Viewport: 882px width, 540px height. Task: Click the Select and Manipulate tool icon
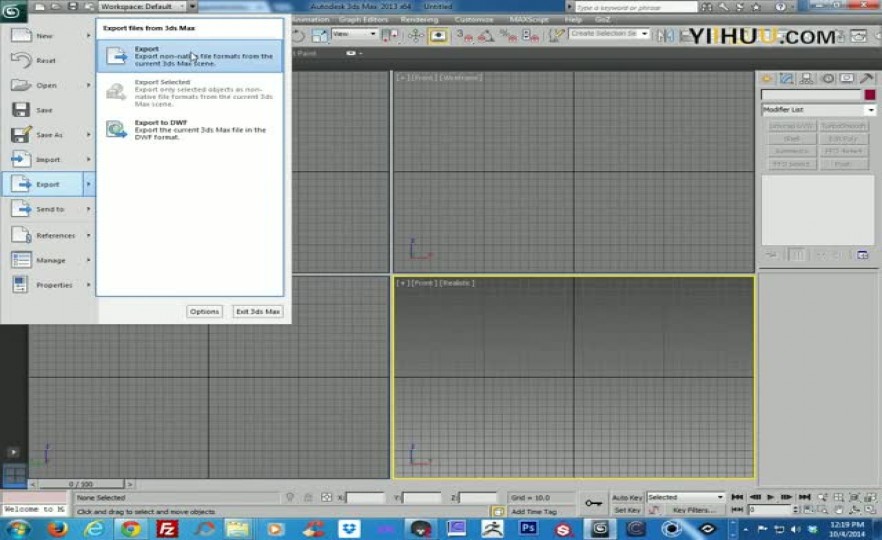pyautogui.click(x=416, y=36)
